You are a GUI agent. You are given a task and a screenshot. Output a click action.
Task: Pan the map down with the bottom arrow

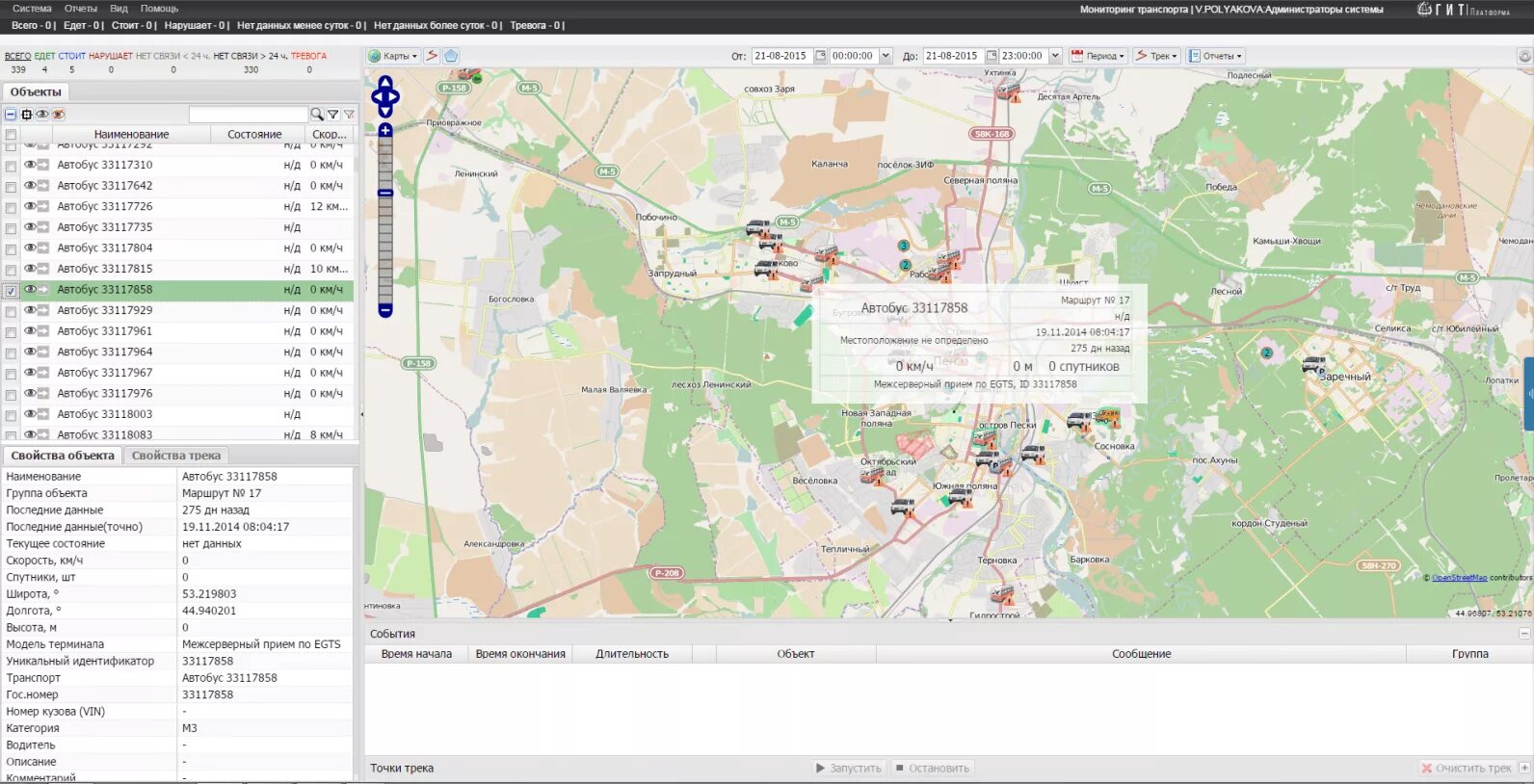(385, 112)
